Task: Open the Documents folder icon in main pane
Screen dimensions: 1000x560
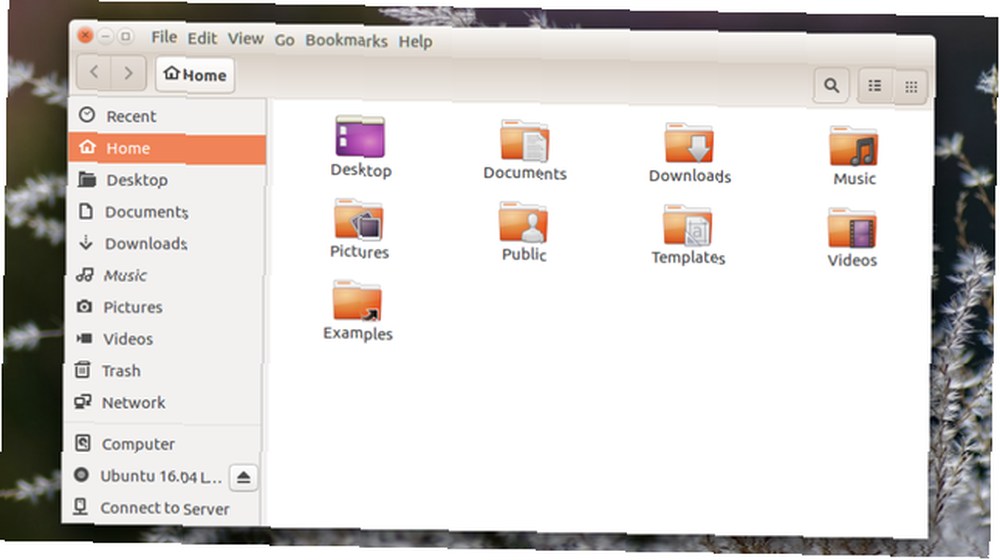Action: tap(524, 140)
